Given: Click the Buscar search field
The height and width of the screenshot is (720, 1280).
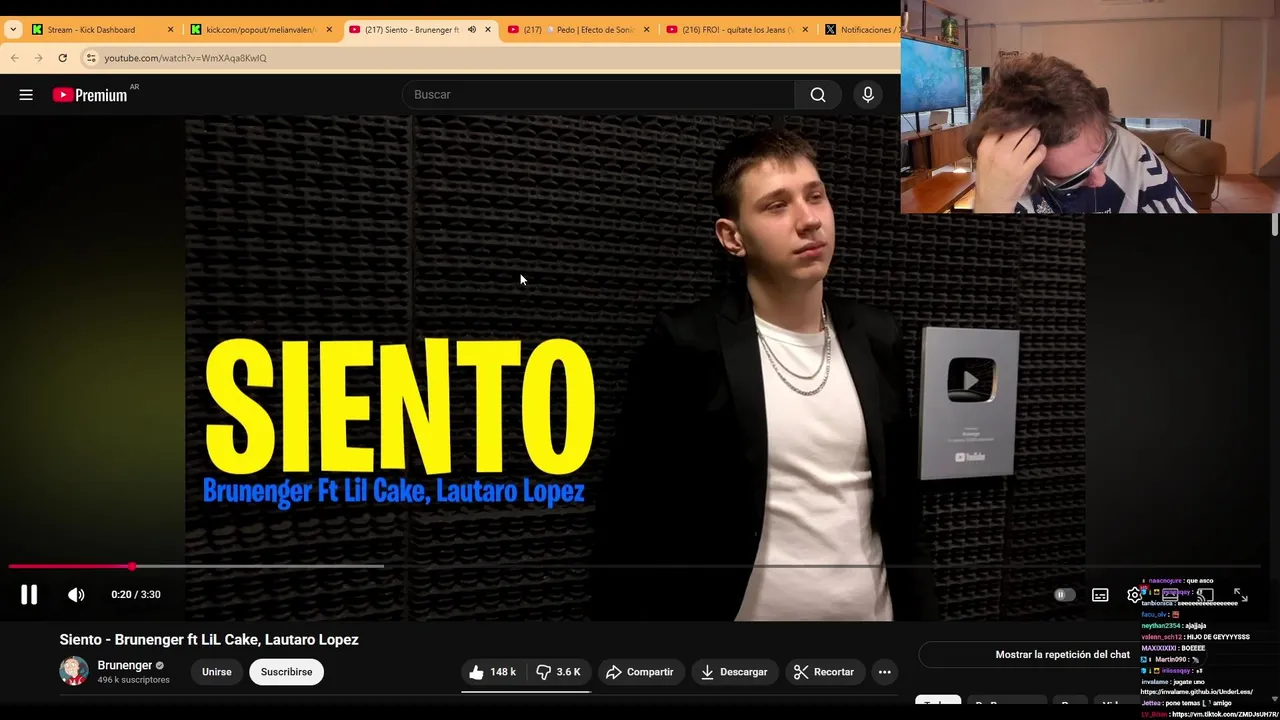Looking at the screenshot, I should pos(600,95).
